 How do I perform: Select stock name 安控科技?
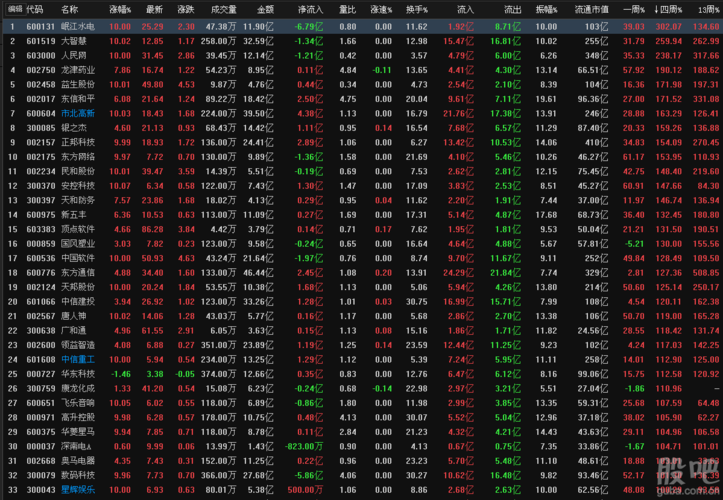click(x=78, y=186)
